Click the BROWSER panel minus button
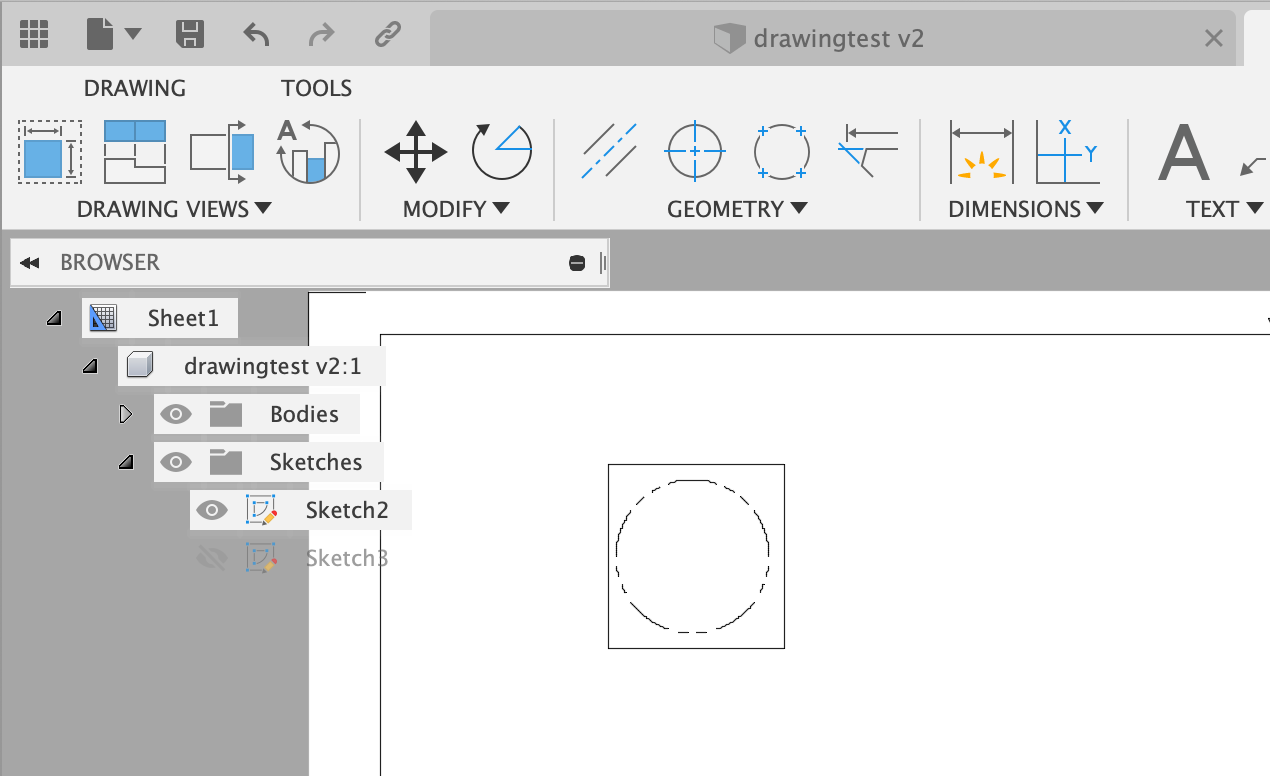This screenshot has width=1270, height=776. point(577,263)
